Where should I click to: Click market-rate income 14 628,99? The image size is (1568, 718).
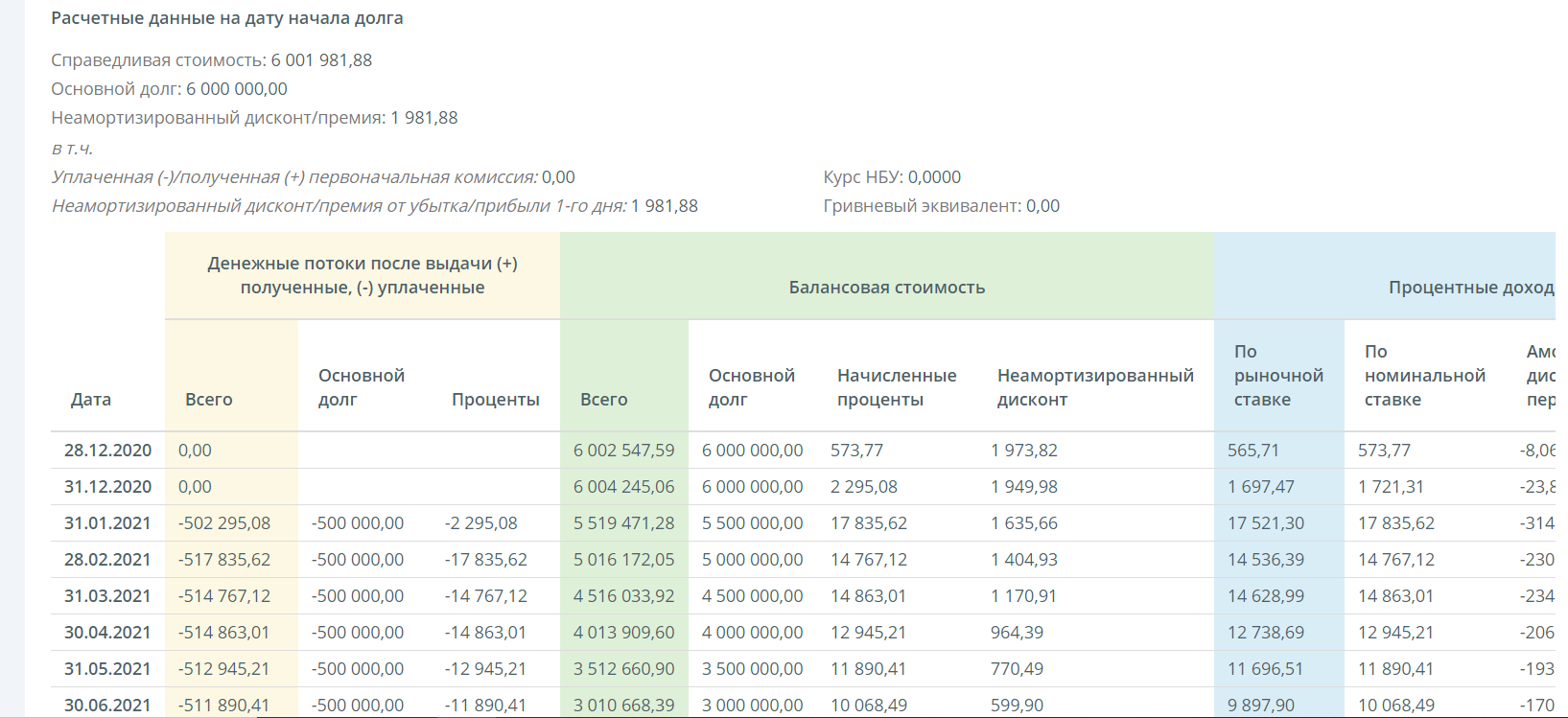pyautogui.click(x=1266, y=596)
